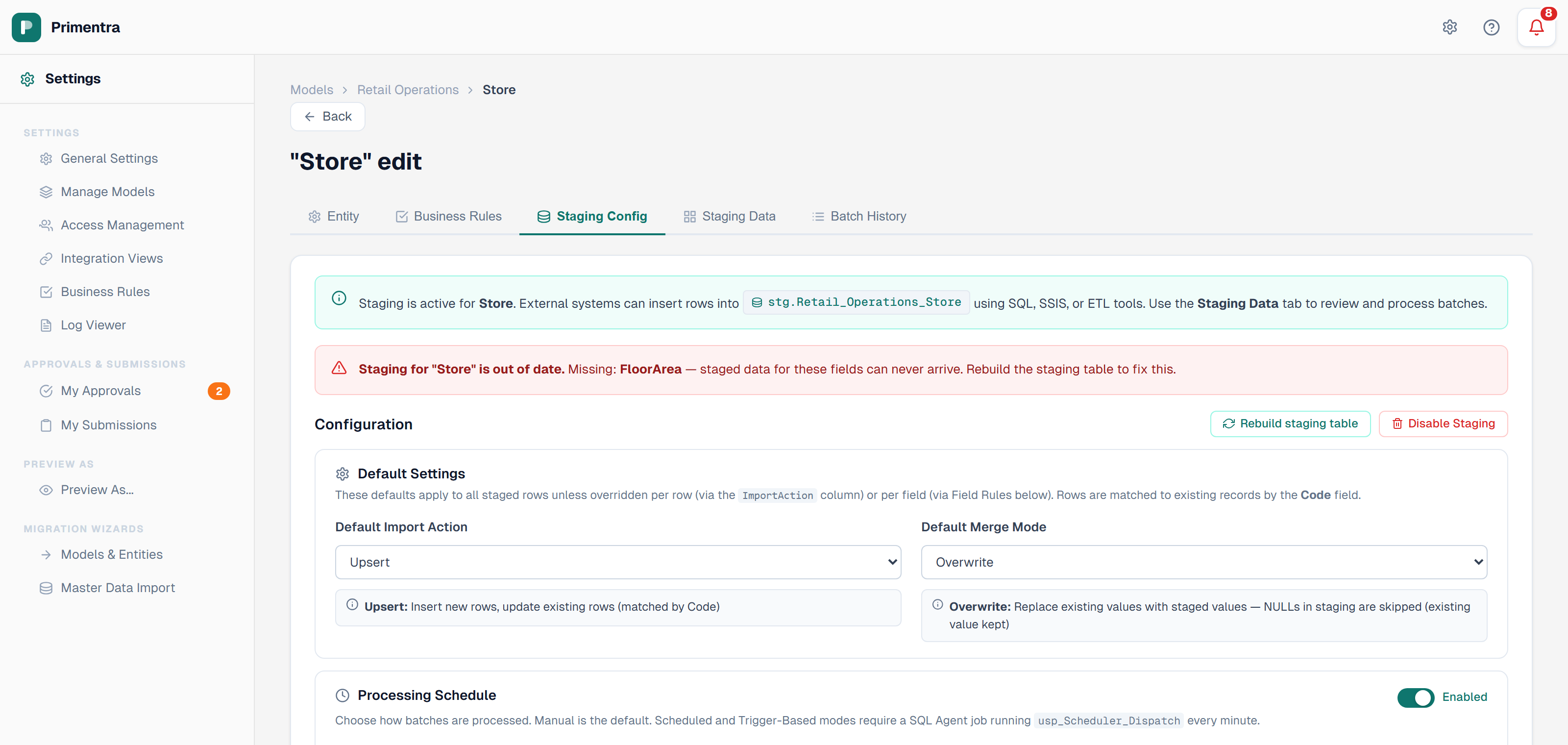Select the Staging Config tab

pos(591,217)
